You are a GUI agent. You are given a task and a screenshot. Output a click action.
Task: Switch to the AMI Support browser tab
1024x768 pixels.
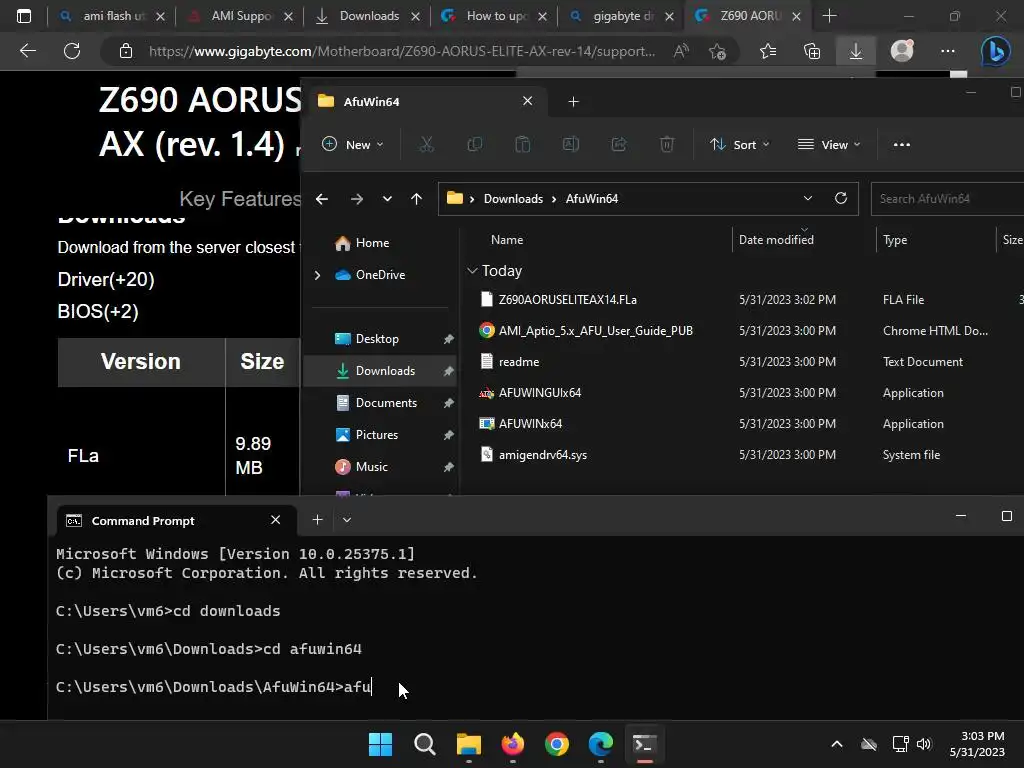(x=241, y=16)
